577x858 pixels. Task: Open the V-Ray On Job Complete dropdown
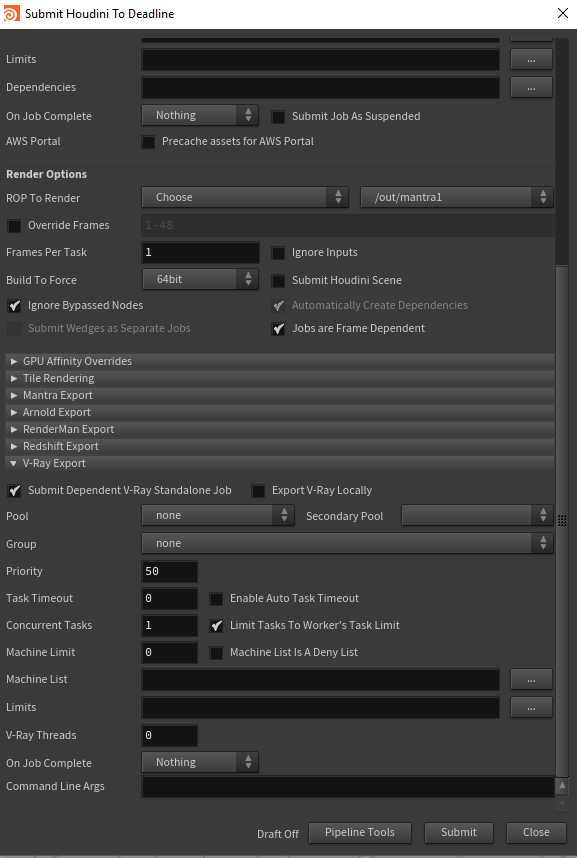click(x=200, y=762)
